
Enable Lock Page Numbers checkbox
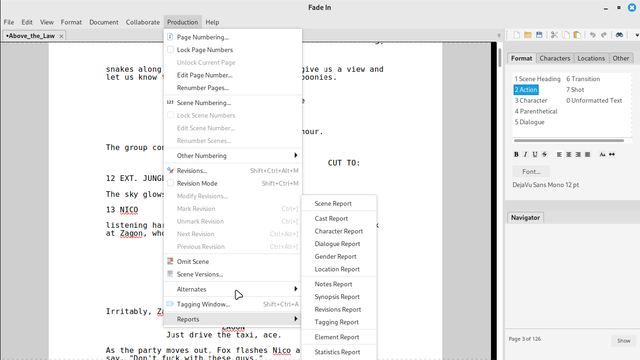[171, 50]
